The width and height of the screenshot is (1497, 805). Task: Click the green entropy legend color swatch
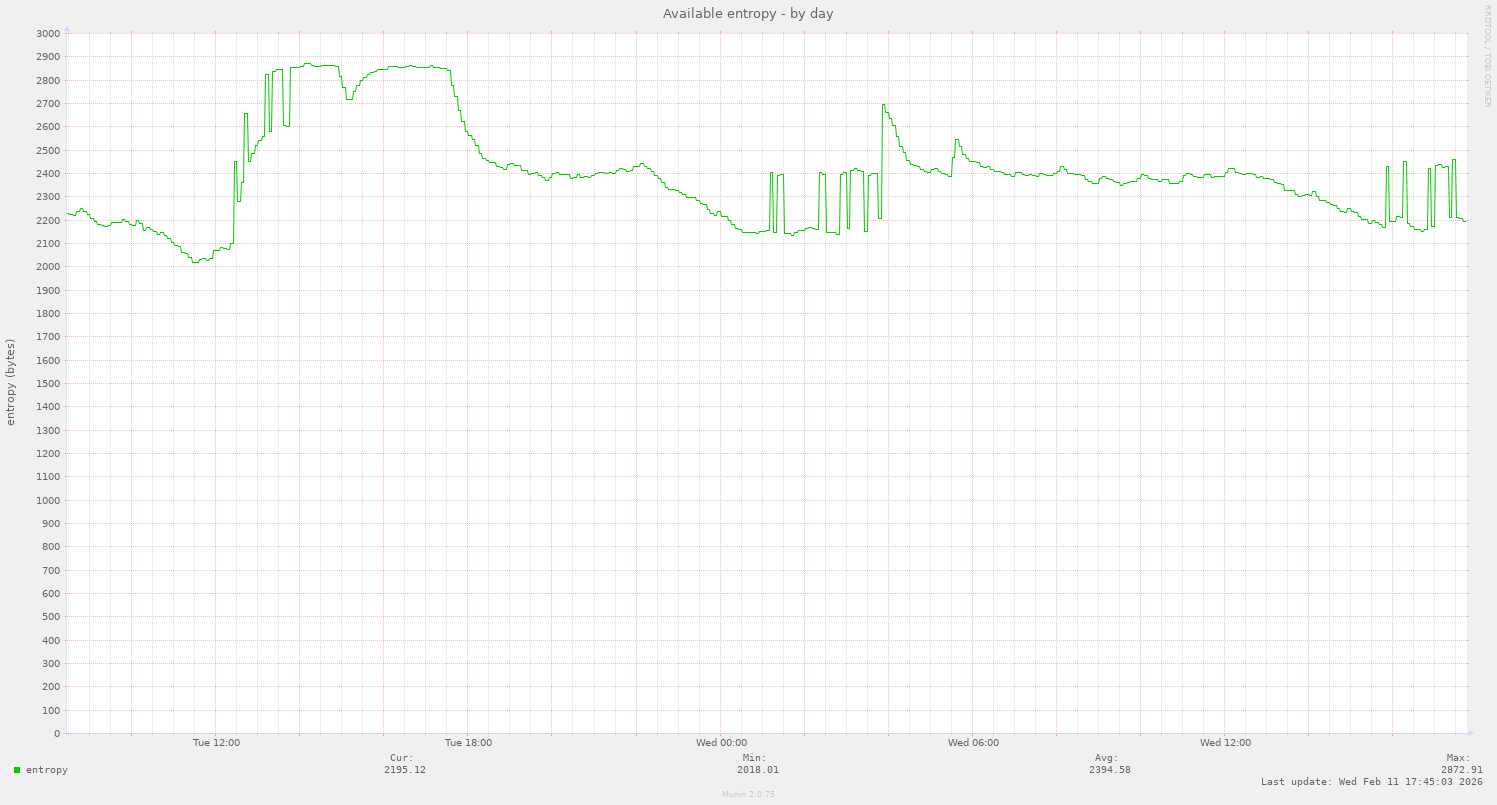coord(17,770)
